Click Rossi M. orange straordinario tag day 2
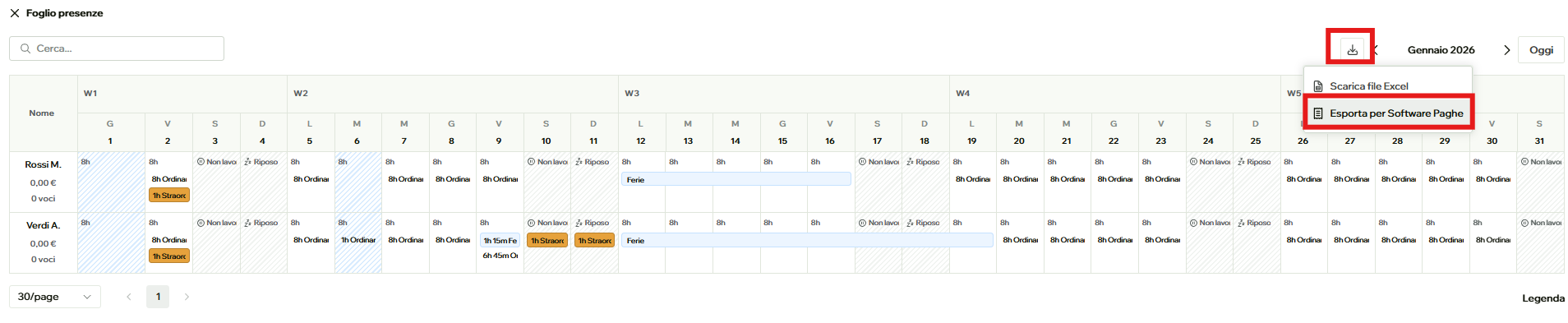1568x323 pixels. coord(169,195)
